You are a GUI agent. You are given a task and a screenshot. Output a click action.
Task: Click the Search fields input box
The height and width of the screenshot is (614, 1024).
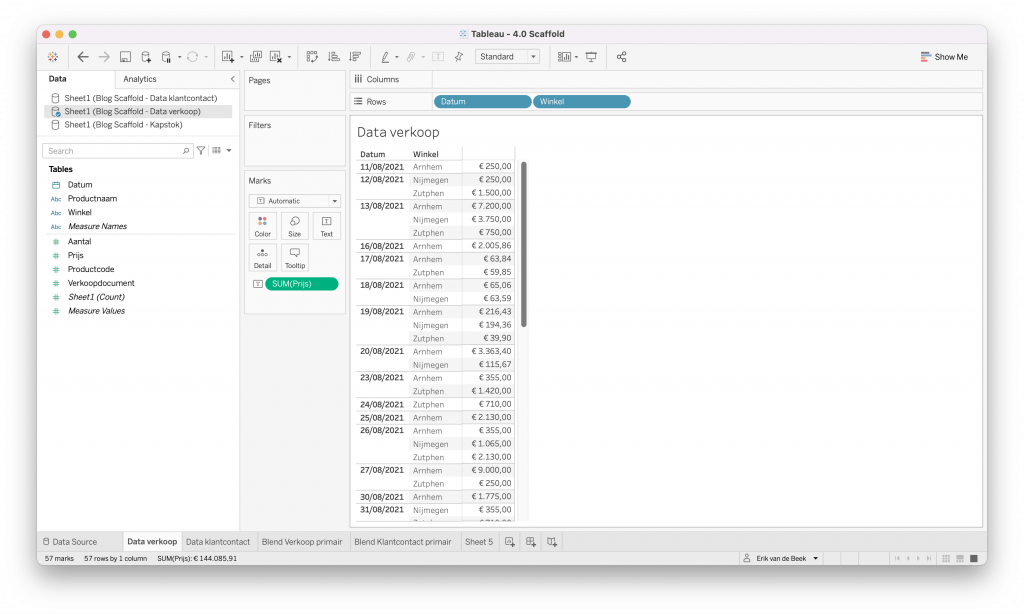[113, 151]
